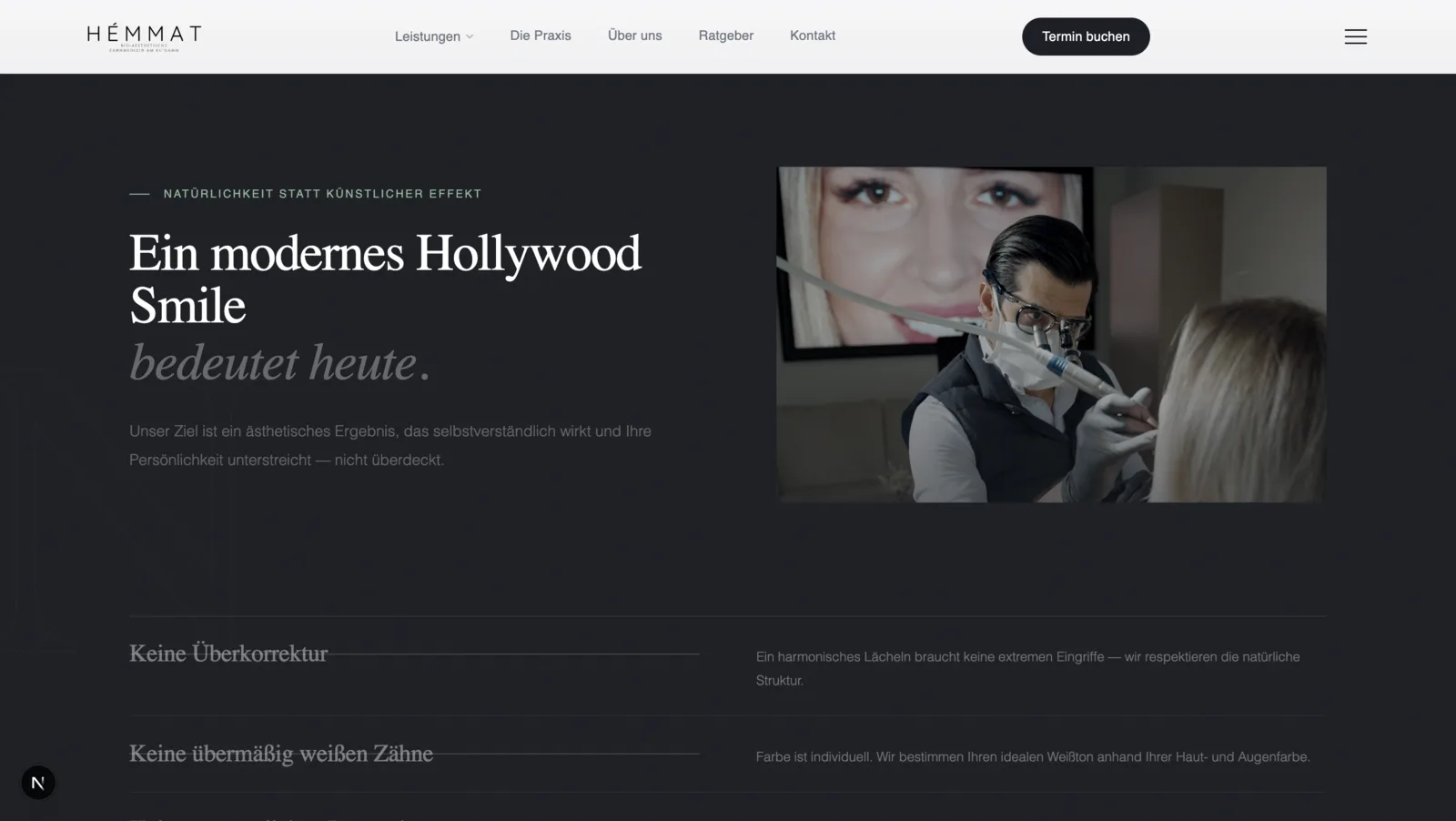Click the short dash before Natürlichkeit label
This screenshot has height=821, width=1456.
139,194
